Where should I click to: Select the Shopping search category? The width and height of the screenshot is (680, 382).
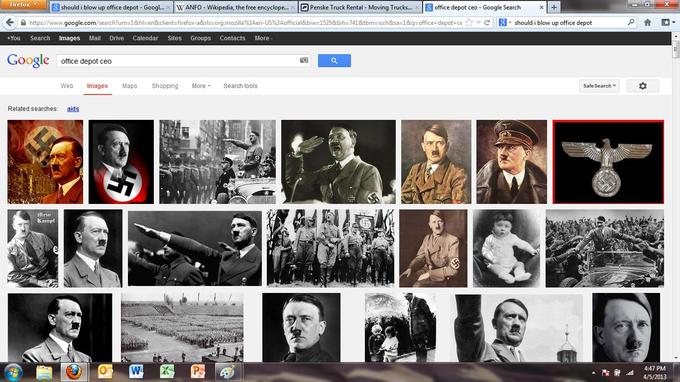(x=165, y=86)
